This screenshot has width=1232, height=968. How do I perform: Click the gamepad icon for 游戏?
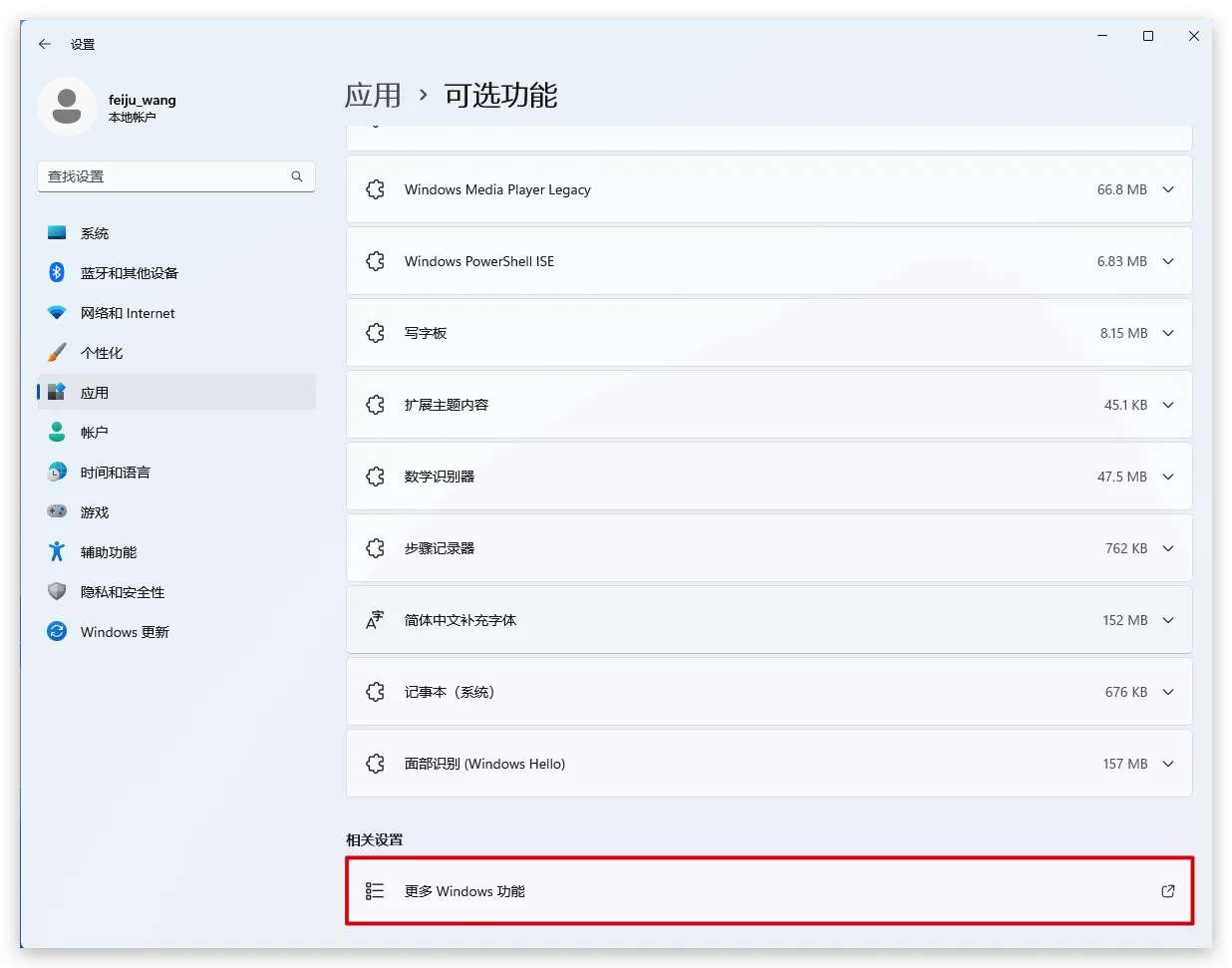coord(57,511)
